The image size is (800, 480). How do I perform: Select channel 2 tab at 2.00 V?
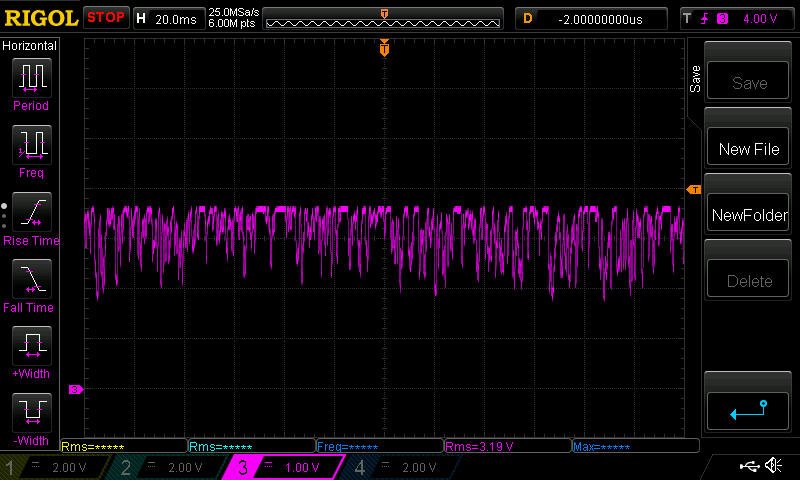[168, 467]
